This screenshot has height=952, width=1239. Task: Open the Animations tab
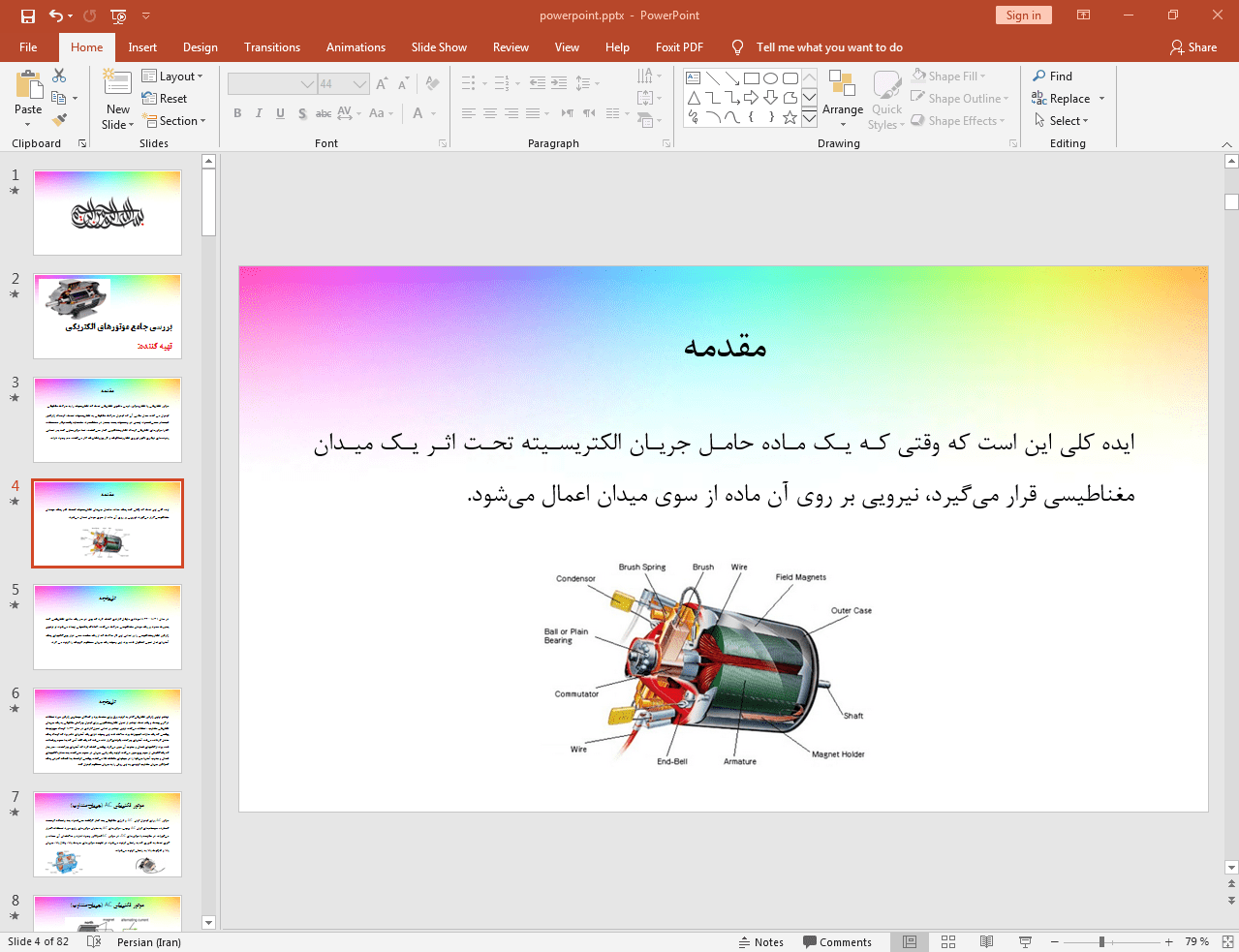(356, 47)
